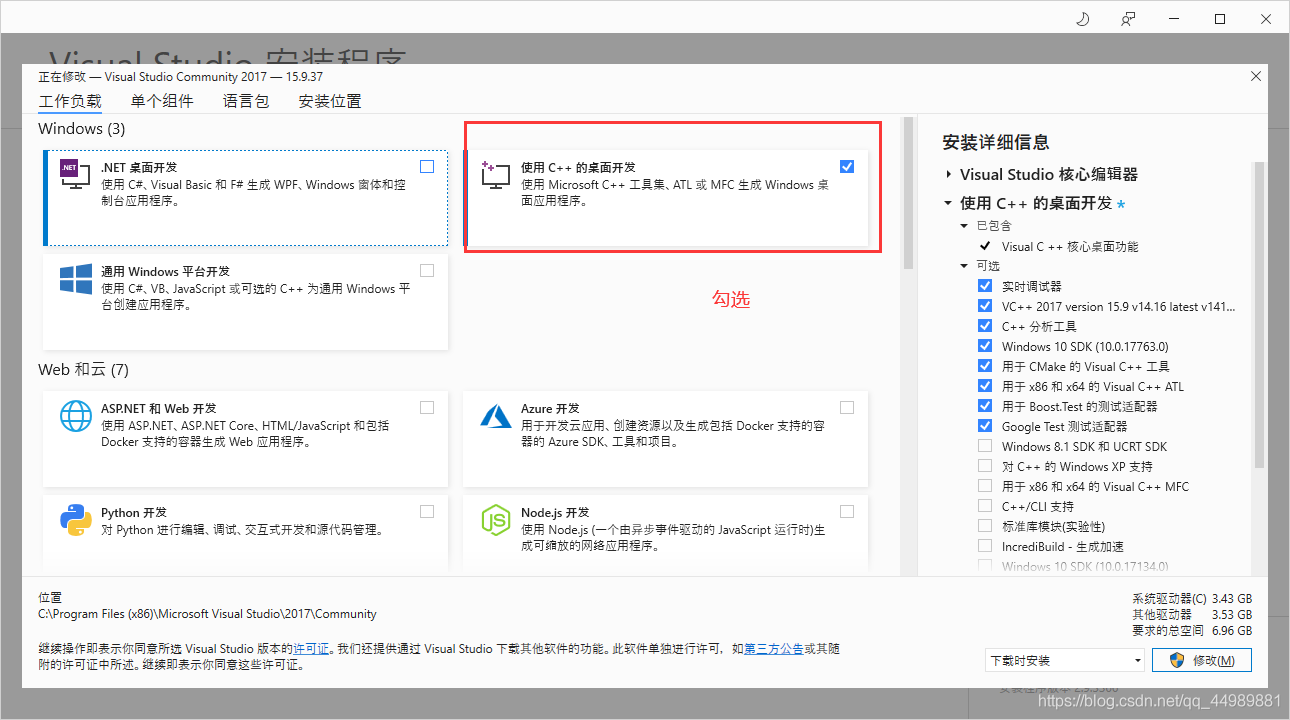Click the Node.js hexagon icon
The height and width of the screenshot is (720, 1290).
(496, 520)
